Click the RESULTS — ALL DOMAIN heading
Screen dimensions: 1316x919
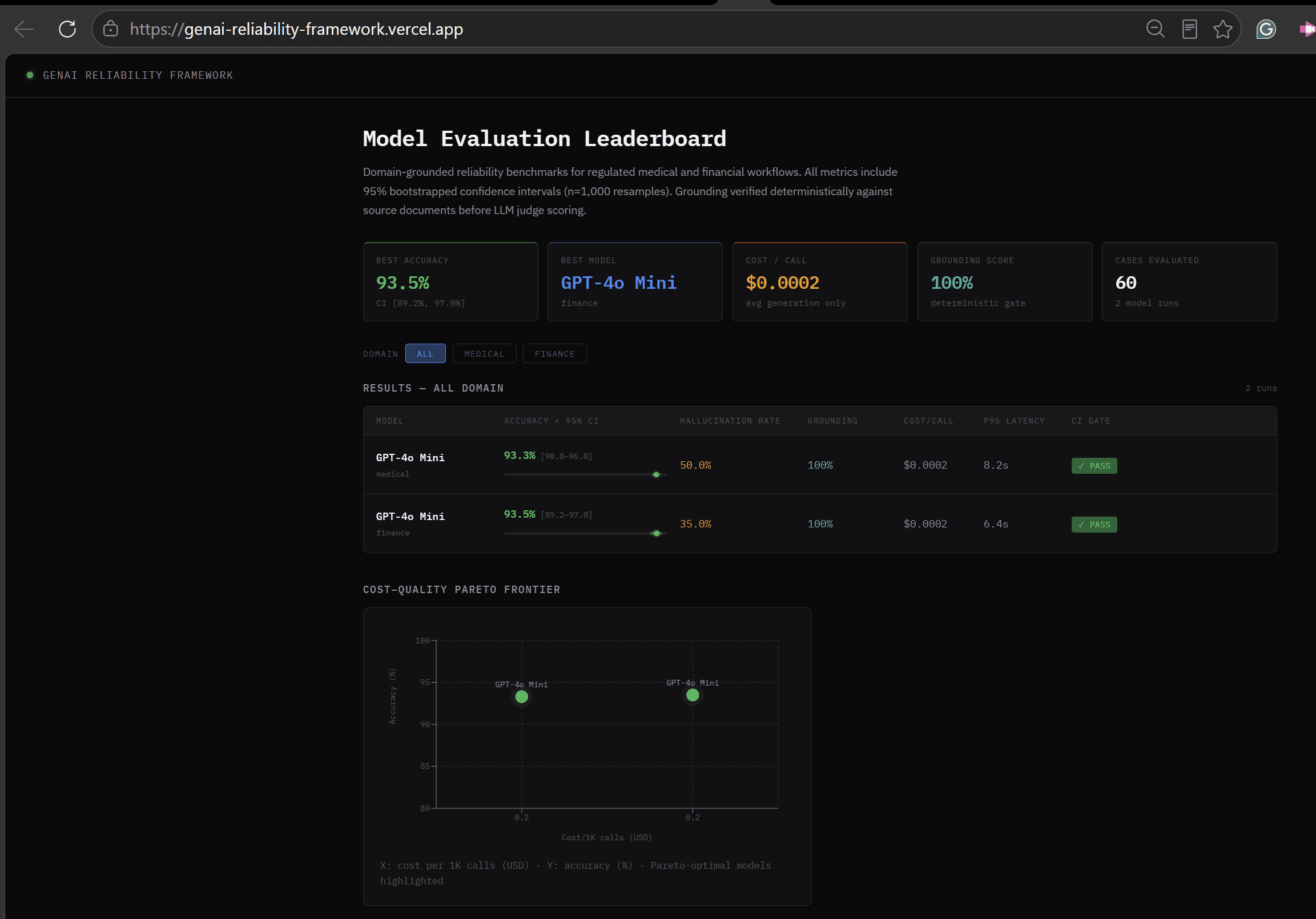(x=433, y=389)
